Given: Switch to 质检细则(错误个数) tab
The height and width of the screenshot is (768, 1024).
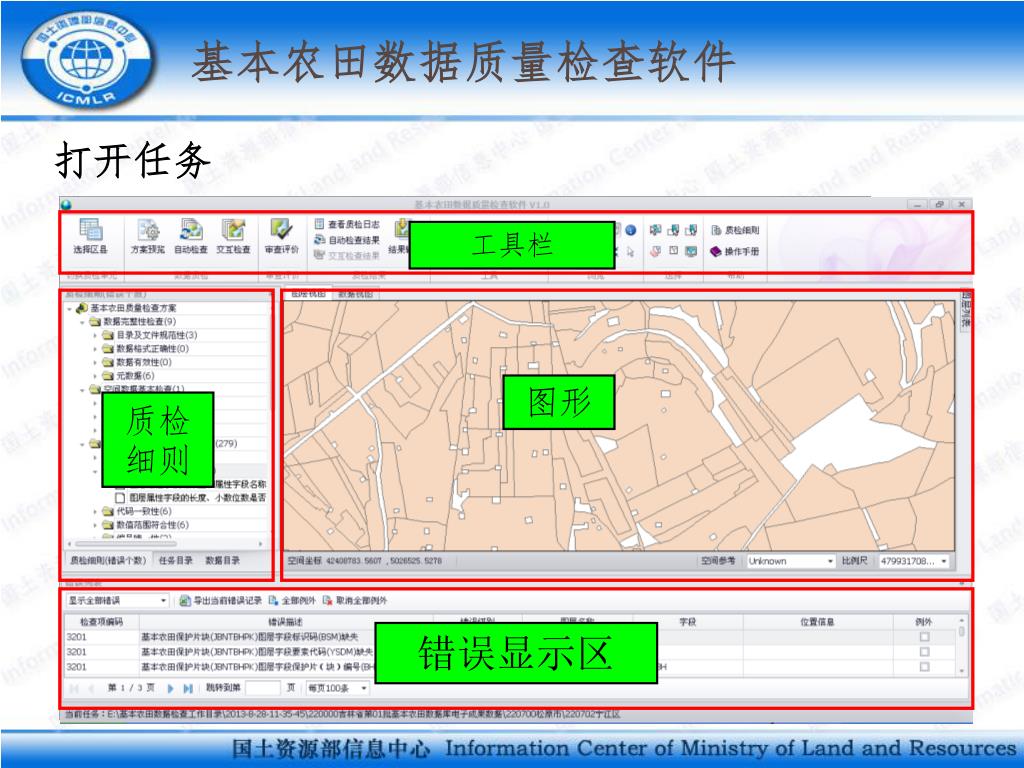Looking at the screenshot, I should (x=108, y=560).
